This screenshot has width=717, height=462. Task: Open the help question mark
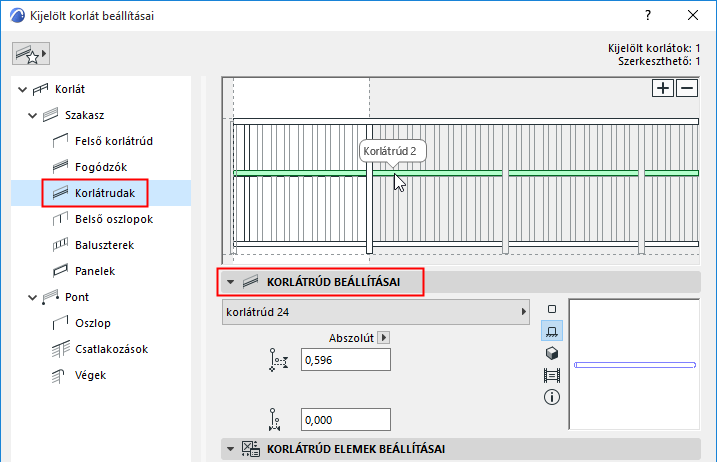[647, 16]
